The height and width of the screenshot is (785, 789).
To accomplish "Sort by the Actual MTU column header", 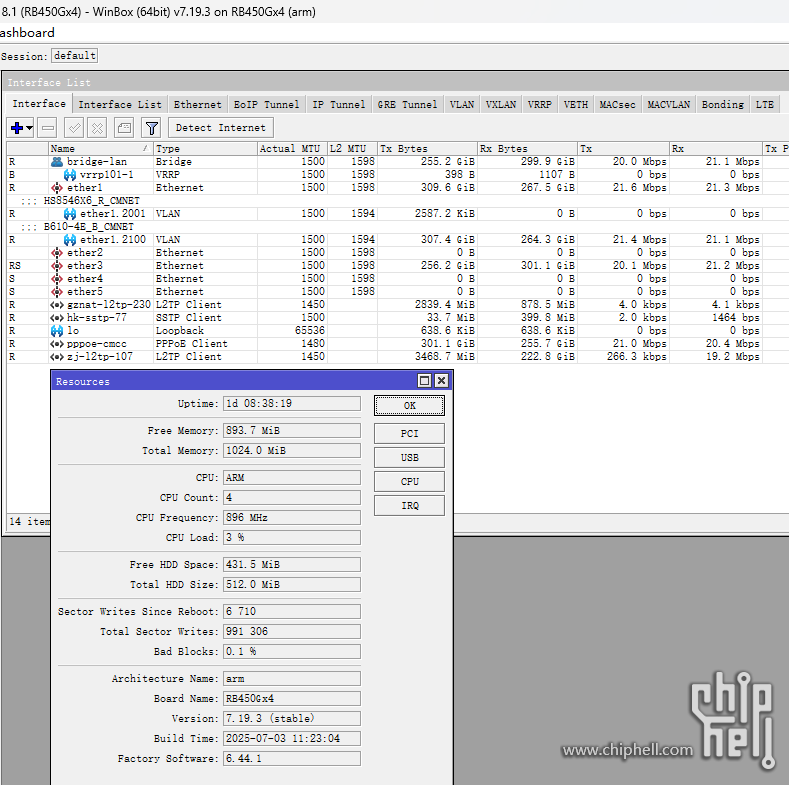I will pos(292,148).
